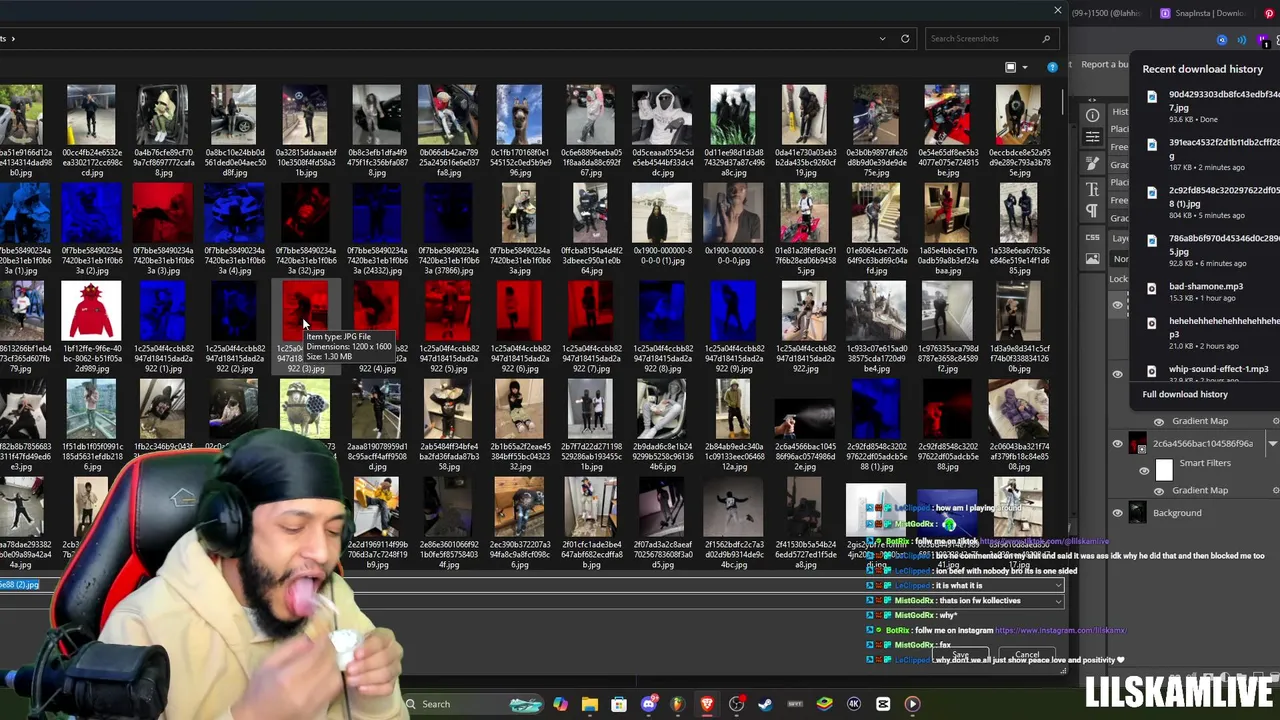Click the file dialog vertical scrollbar
This screenshot has height=720, width=1280.
point(1061,104)
